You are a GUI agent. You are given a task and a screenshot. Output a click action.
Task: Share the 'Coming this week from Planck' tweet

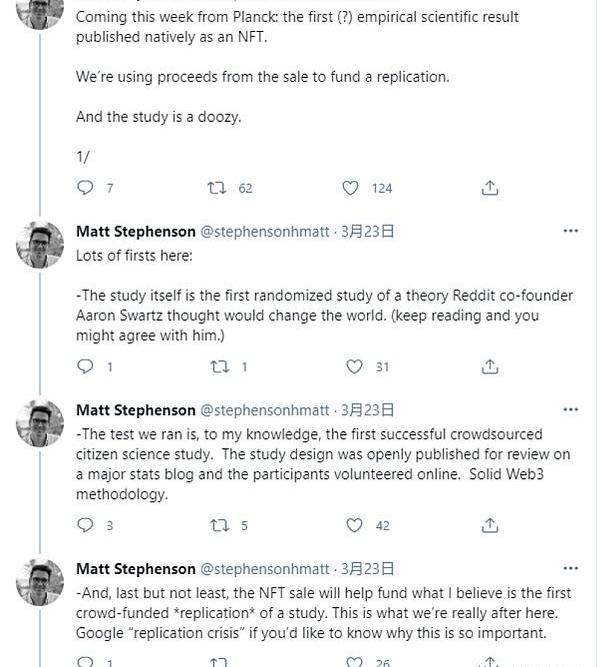(489, 188)
